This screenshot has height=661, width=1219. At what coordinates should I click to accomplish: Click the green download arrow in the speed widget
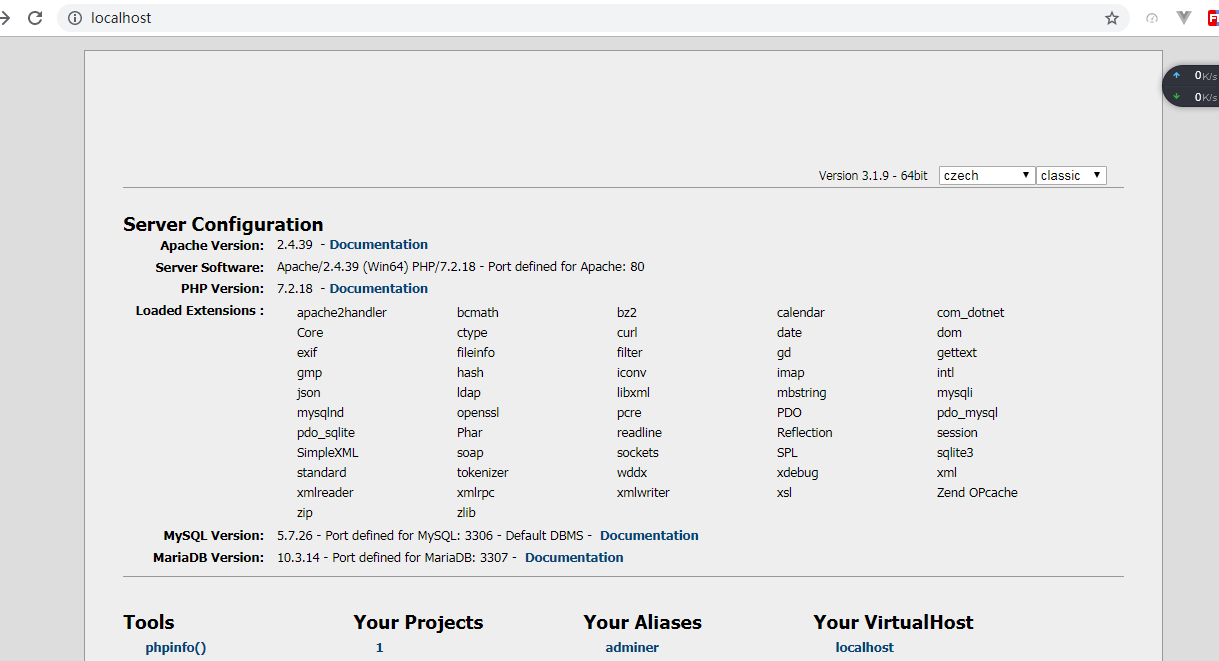(1176, 97)
